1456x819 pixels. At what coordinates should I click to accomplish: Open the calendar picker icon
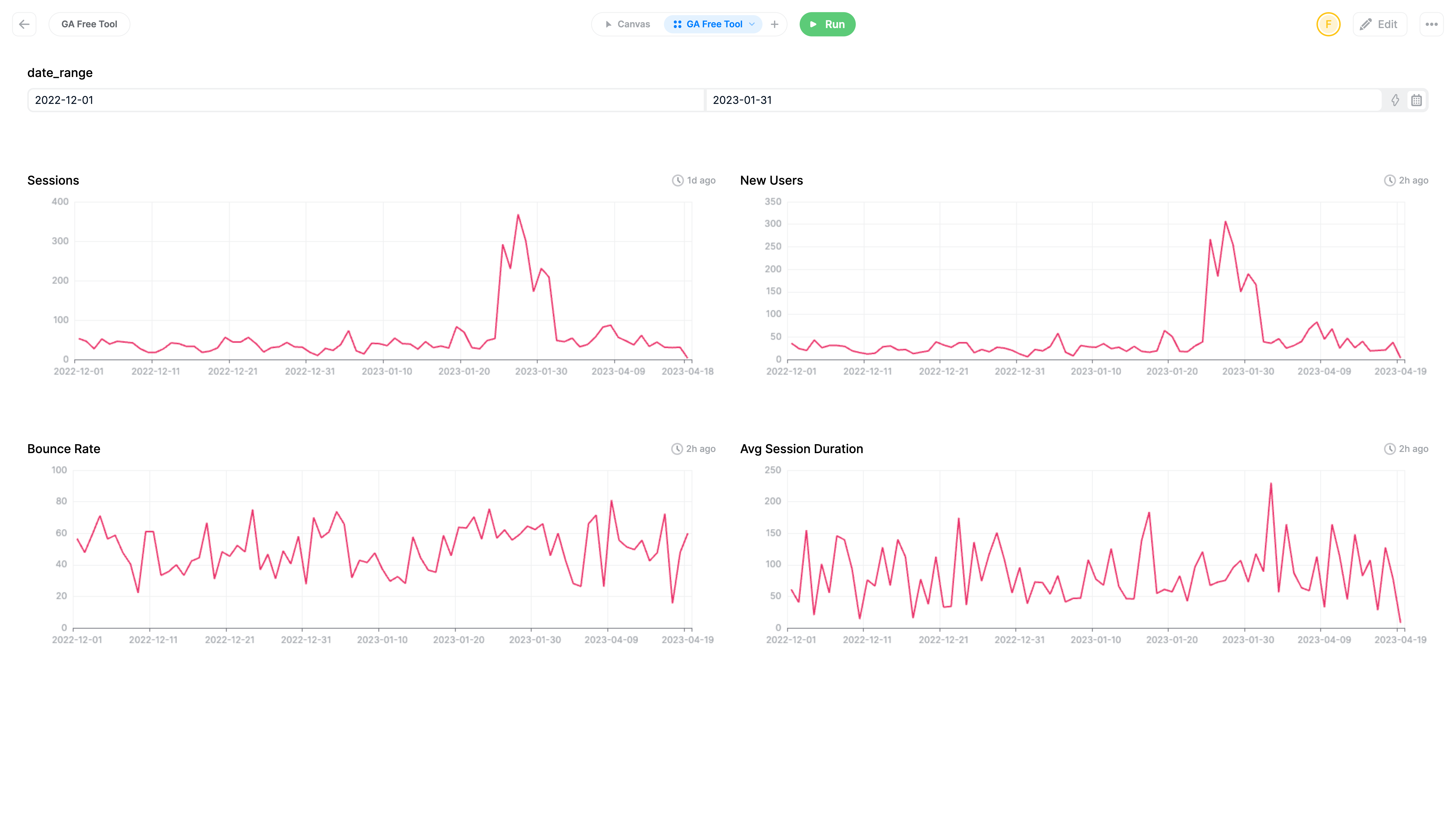coord(1416,100)
